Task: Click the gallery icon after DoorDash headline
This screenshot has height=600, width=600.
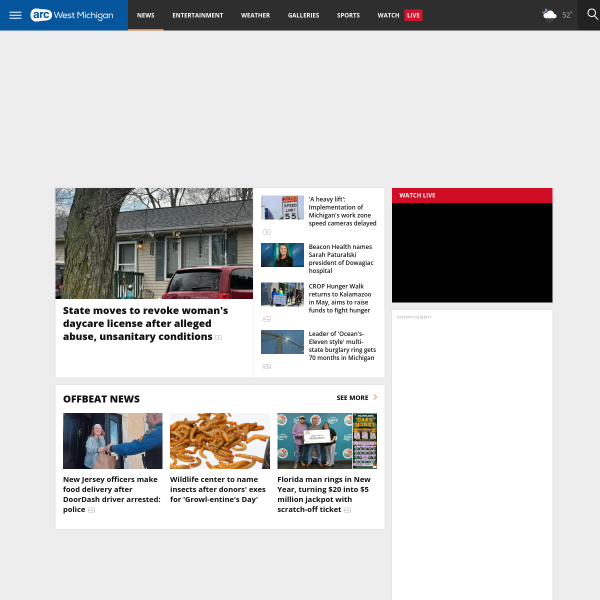Action: click(x=91, y=510)
